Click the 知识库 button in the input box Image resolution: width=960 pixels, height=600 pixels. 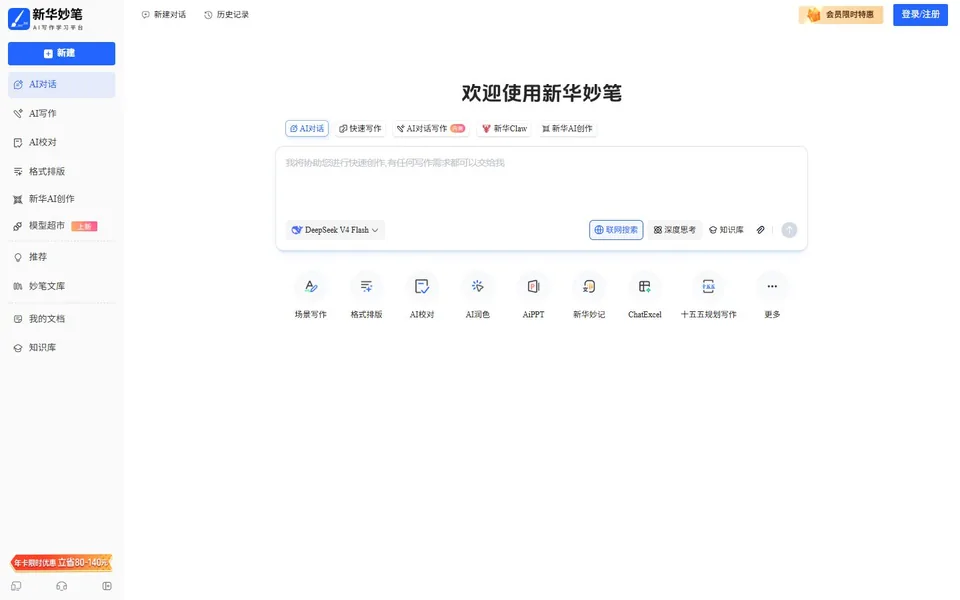pos(726,230)
